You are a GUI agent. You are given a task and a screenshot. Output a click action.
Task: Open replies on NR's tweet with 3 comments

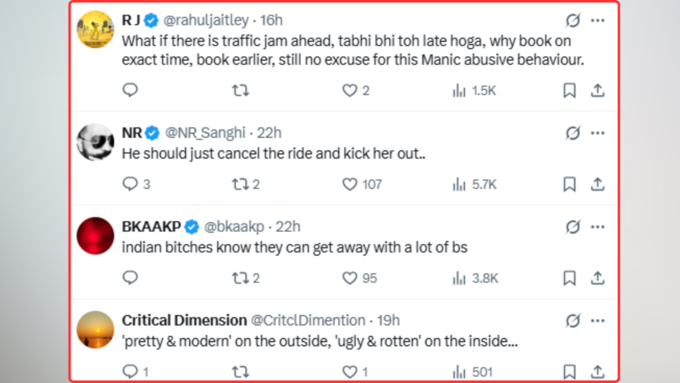click(x=136, y=184)
